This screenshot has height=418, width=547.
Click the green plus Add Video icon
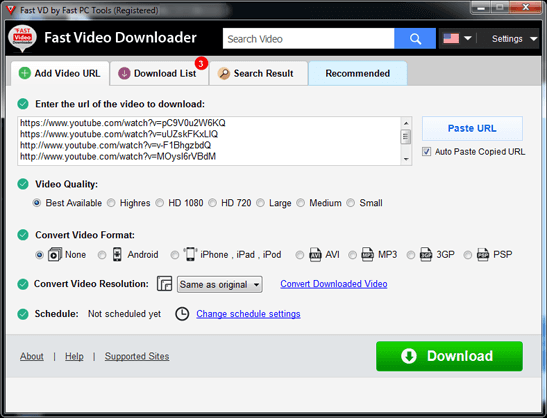click(x=24, y=73)
